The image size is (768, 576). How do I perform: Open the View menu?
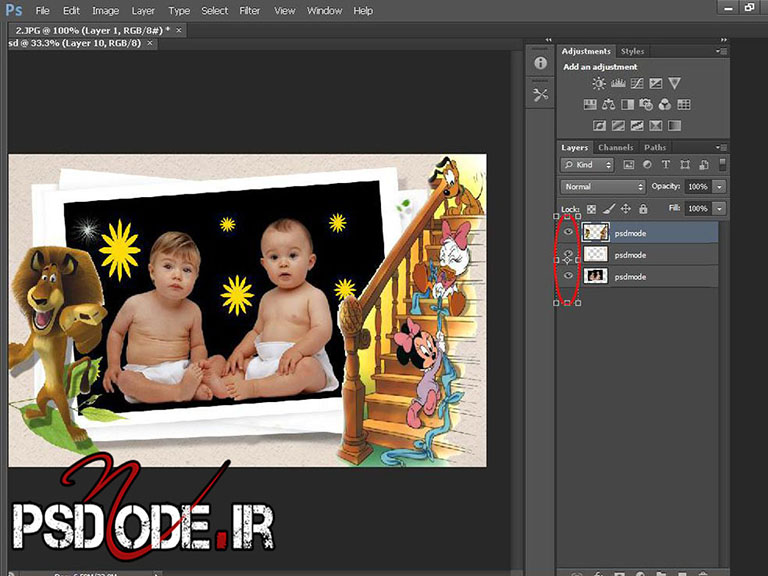click(285, 10)
